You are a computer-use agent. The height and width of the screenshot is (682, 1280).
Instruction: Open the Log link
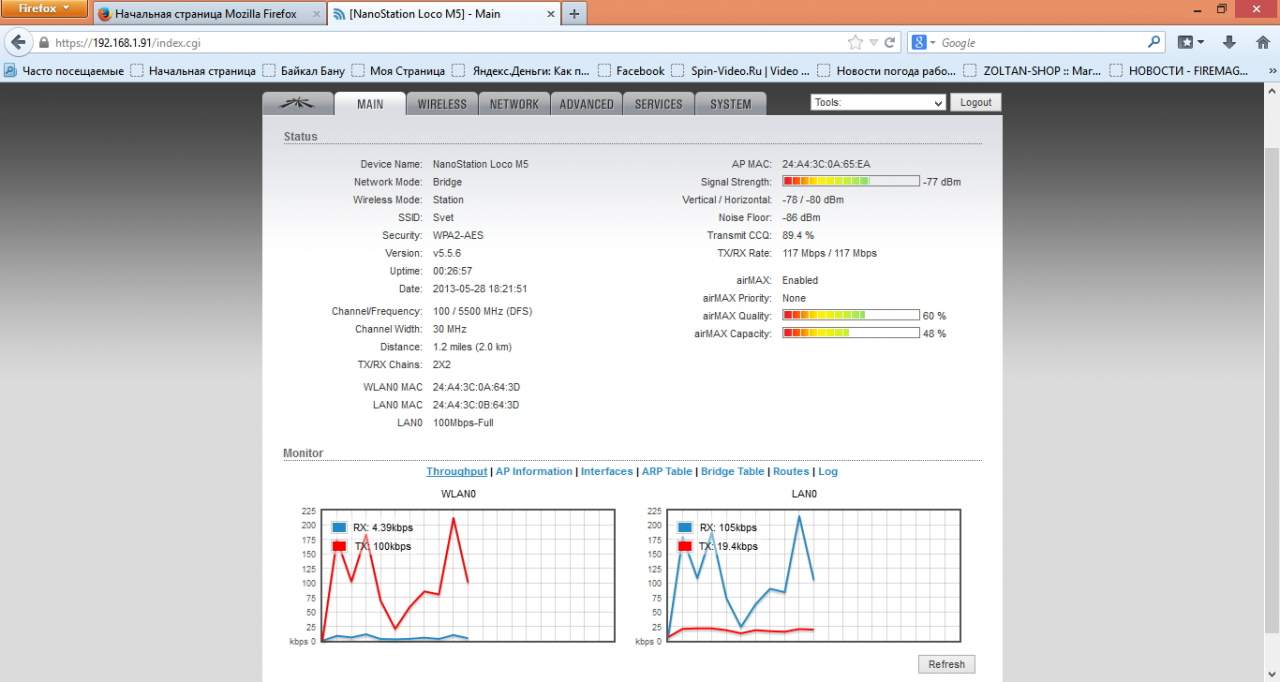click(828, 471)
